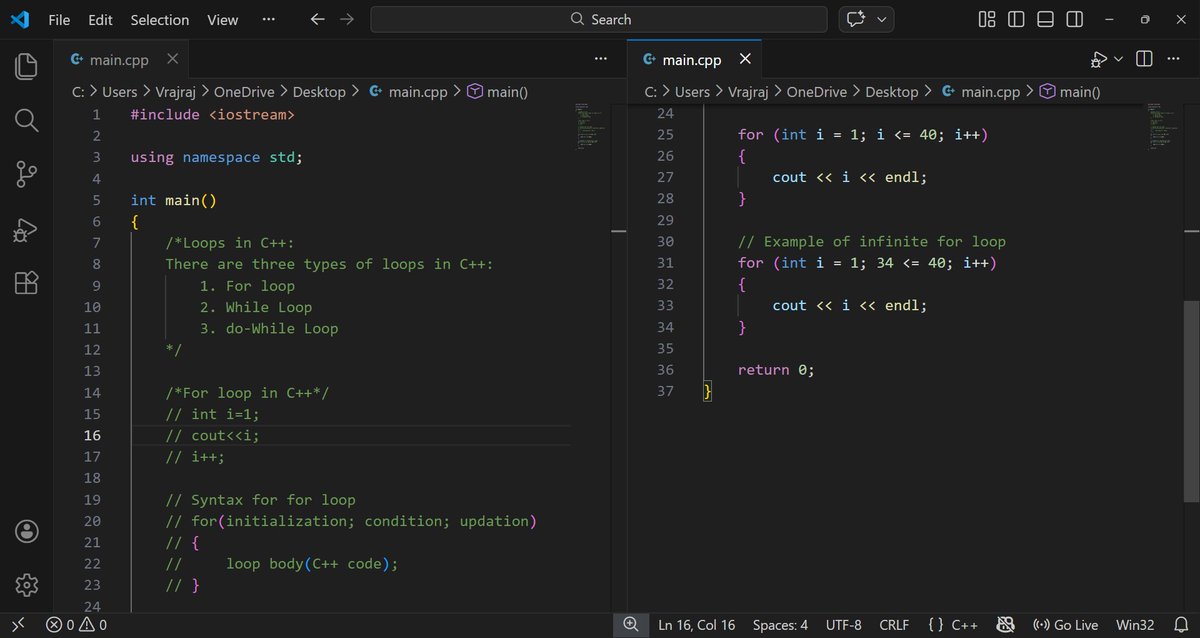The width and height of the screenshot is (1200, 638).
Task: Open the Extensions view
Action: coord(27,284)
